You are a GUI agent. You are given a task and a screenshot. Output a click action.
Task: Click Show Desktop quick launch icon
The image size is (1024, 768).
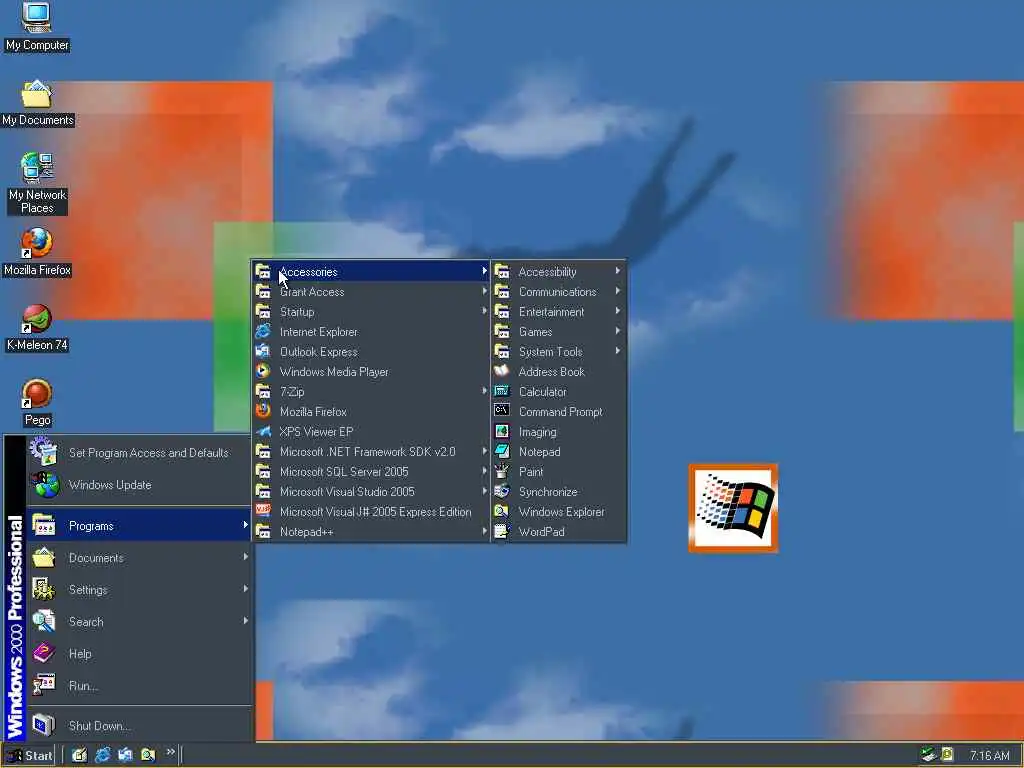[x=79, y=756]
